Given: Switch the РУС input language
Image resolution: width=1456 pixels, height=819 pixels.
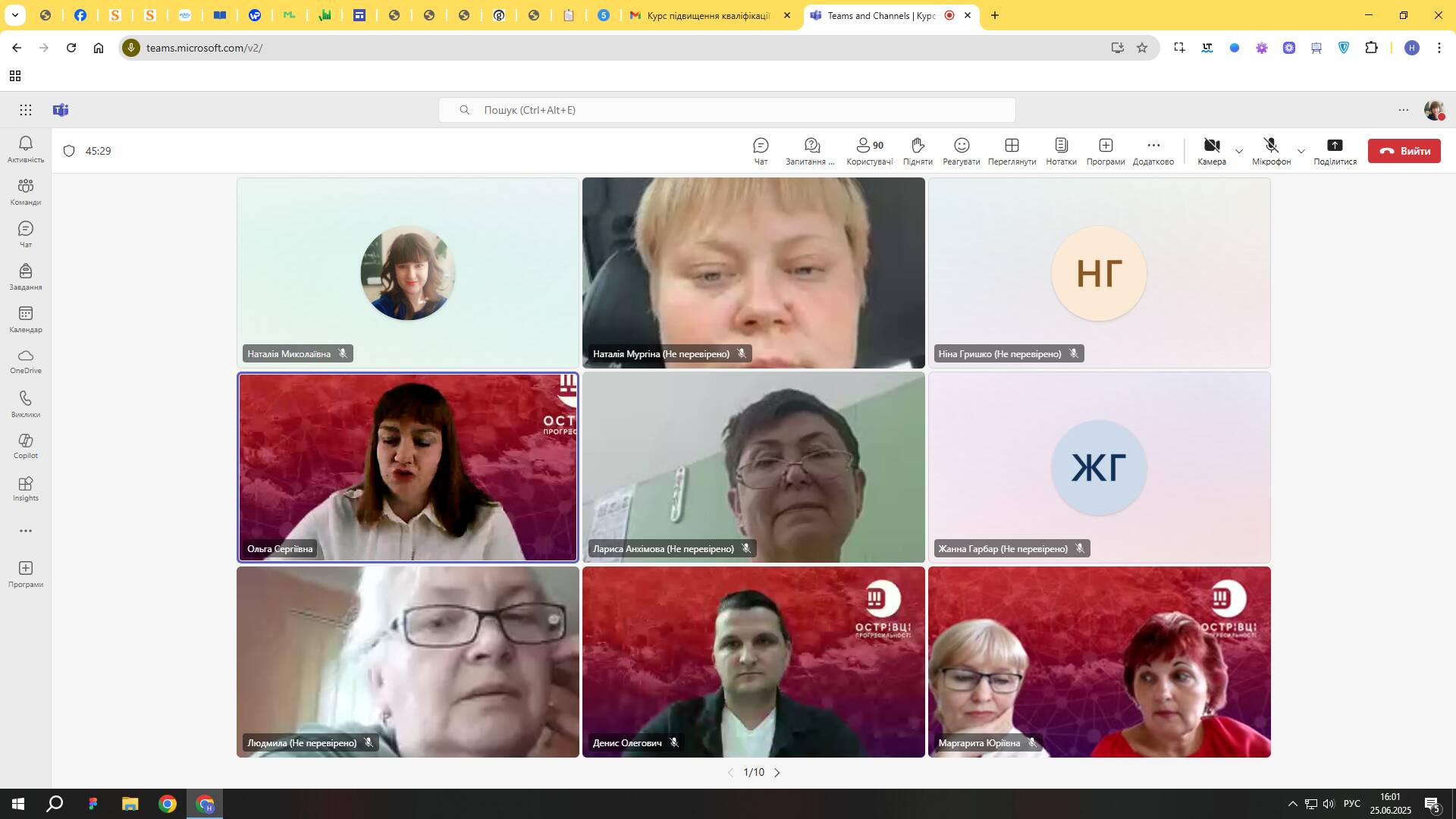Looking at the screenshot, I should [1351, 804].
